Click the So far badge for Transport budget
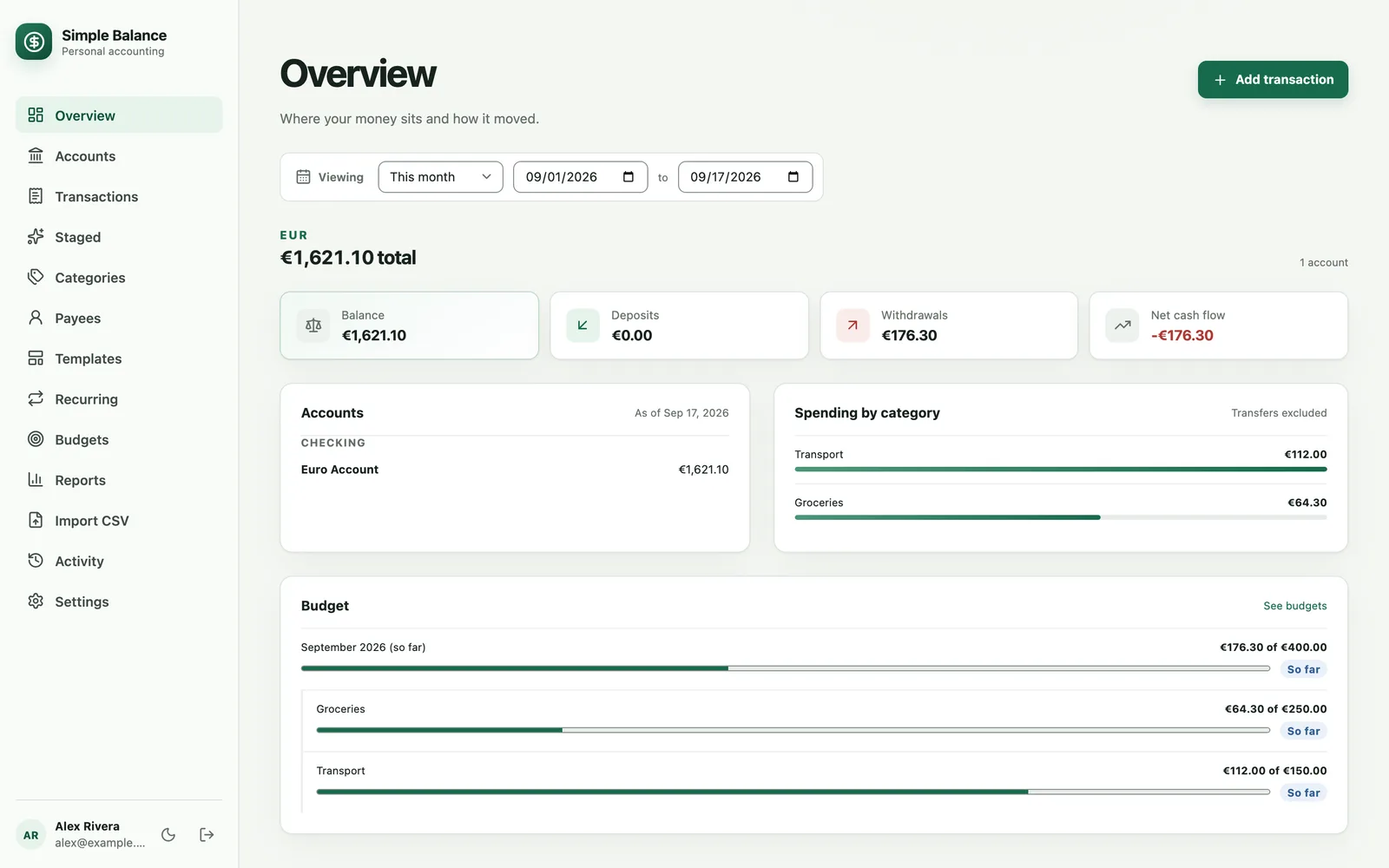 click(1303, 792)
